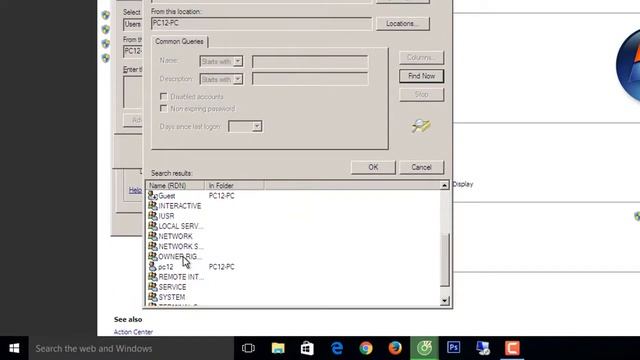Focus the Name query text field
The image size is (640, 360).
310,62
